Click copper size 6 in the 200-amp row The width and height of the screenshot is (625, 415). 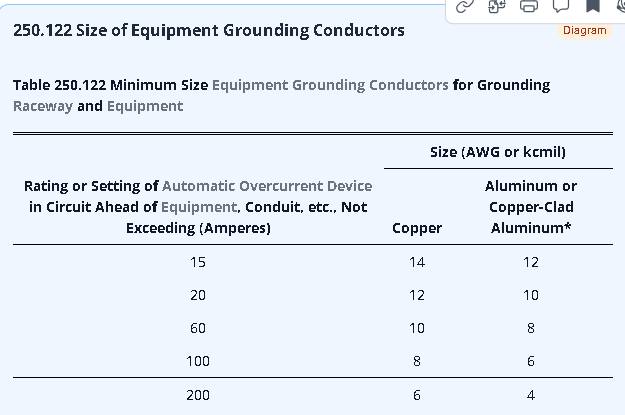(417, 395)
